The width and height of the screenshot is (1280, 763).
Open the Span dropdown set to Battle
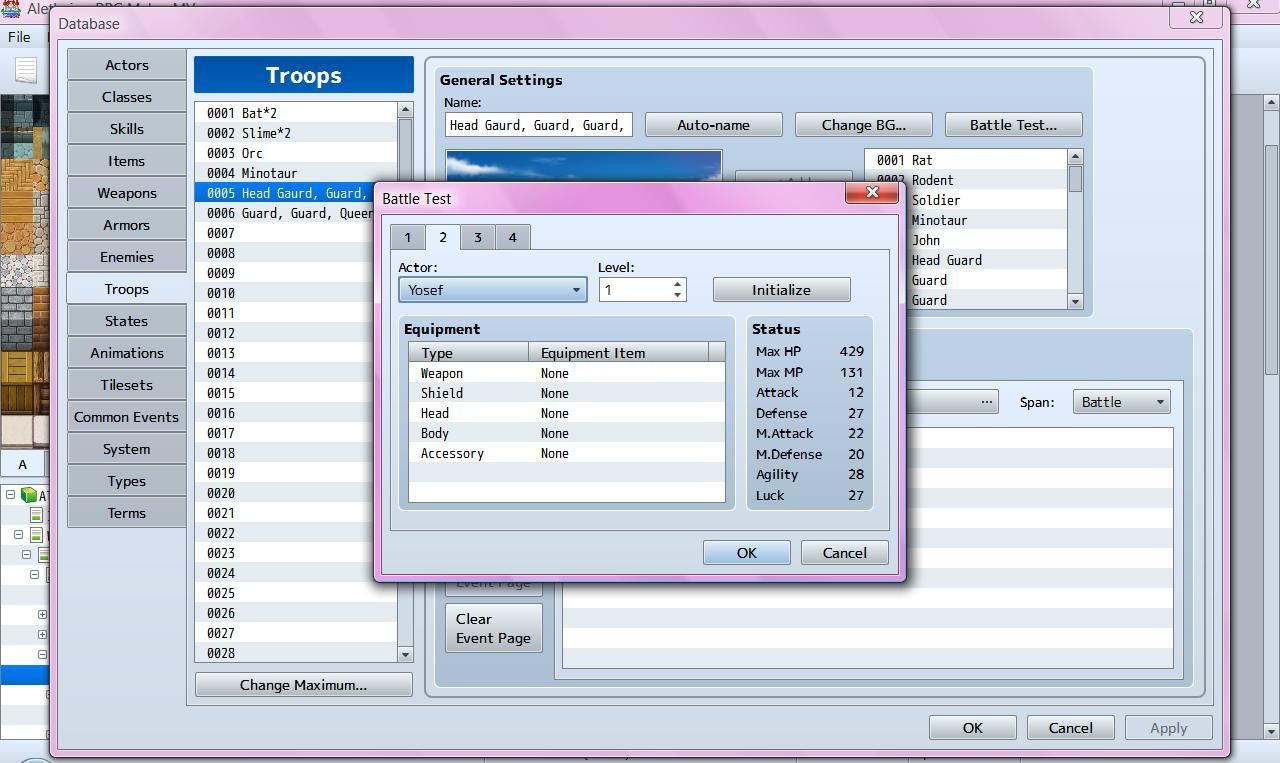(1121, 402)
